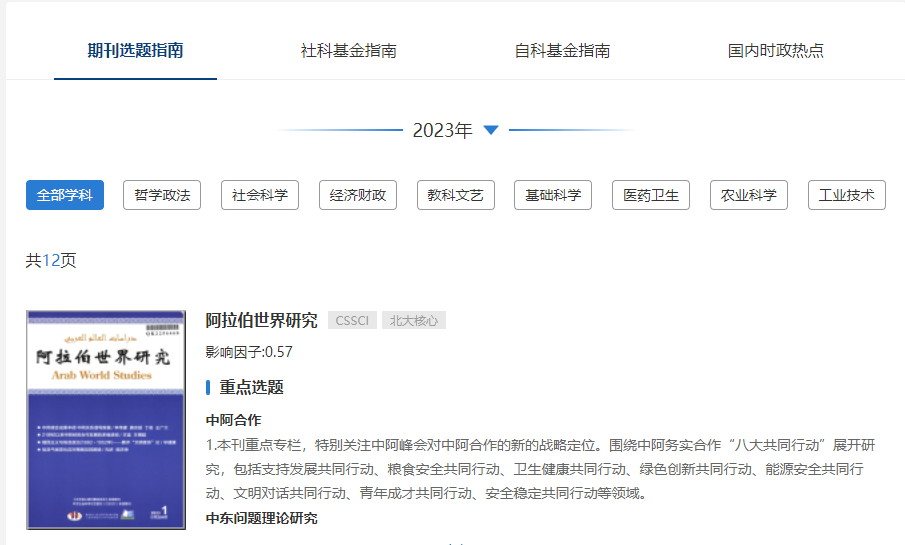Open the 自科基金指南 tab

click(x=562, y=51)
